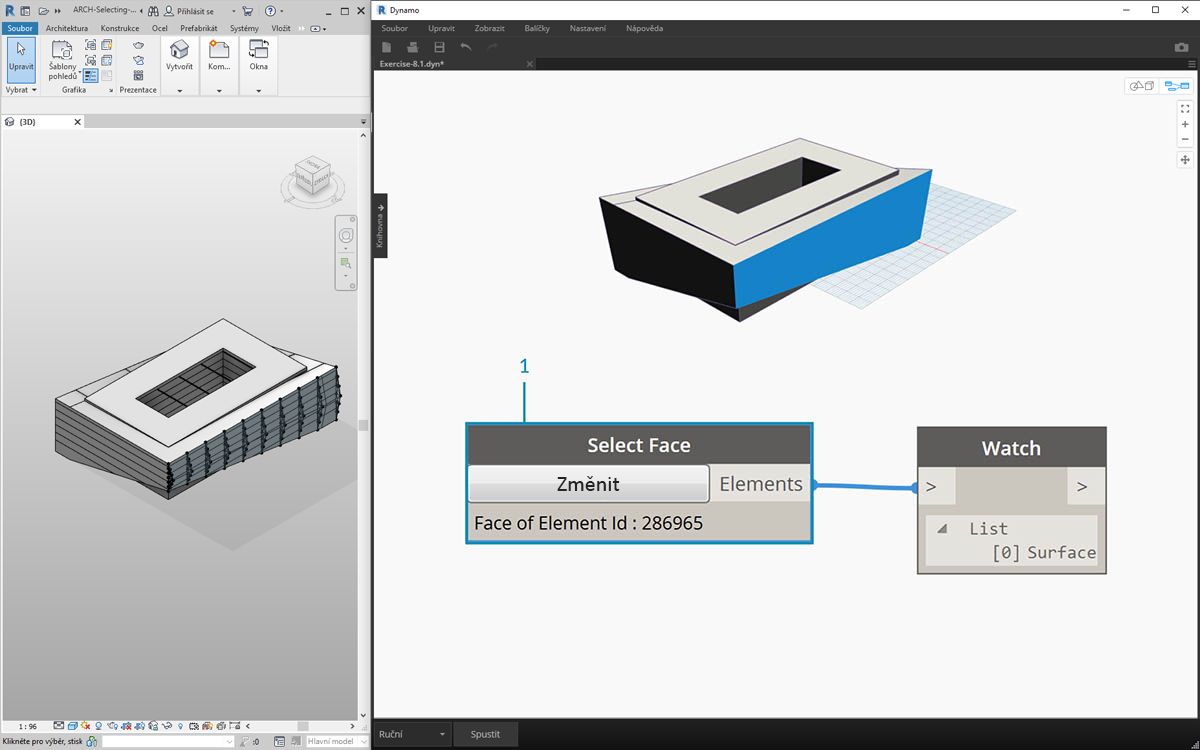Open the shopping cart icon in Revit title bar
Screen dimensions: 1200x750
coord(247,11)
